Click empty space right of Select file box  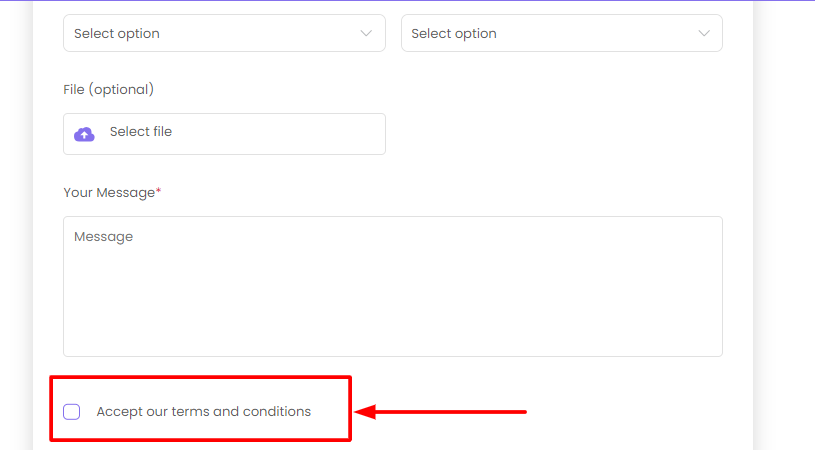point(554,134)
